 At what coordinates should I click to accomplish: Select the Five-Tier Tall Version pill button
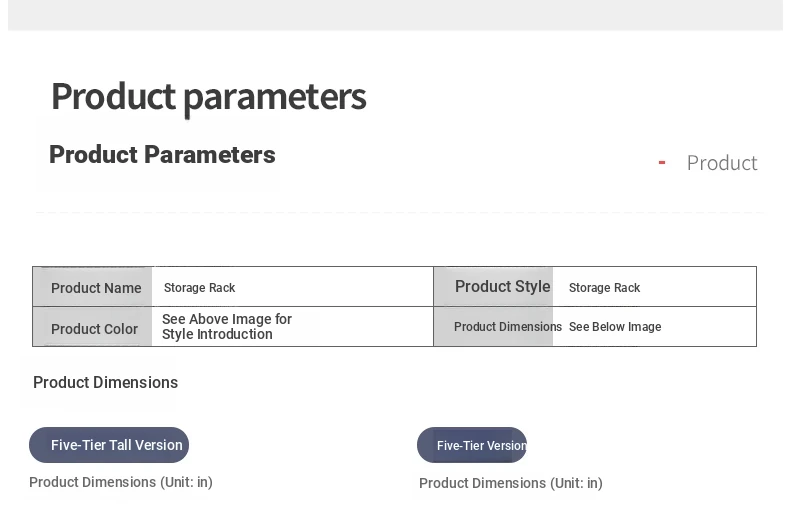109,445
